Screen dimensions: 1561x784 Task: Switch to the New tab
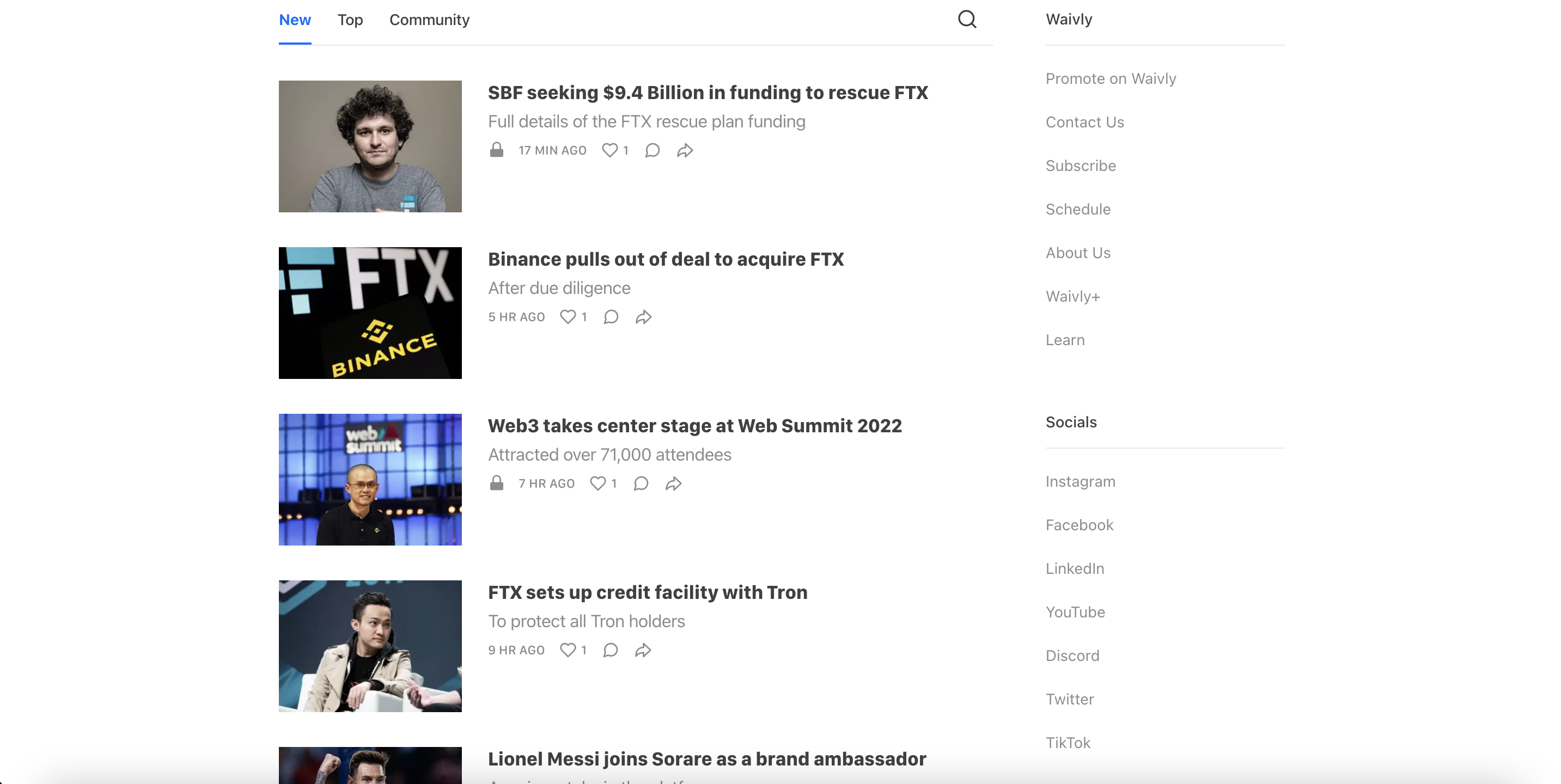coord(295,20)
